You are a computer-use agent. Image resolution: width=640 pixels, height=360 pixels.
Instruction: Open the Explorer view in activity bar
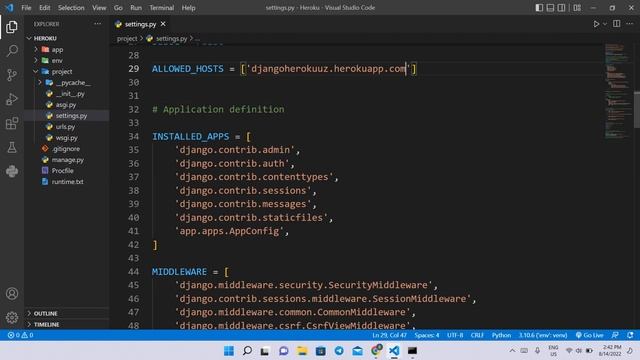12,27
